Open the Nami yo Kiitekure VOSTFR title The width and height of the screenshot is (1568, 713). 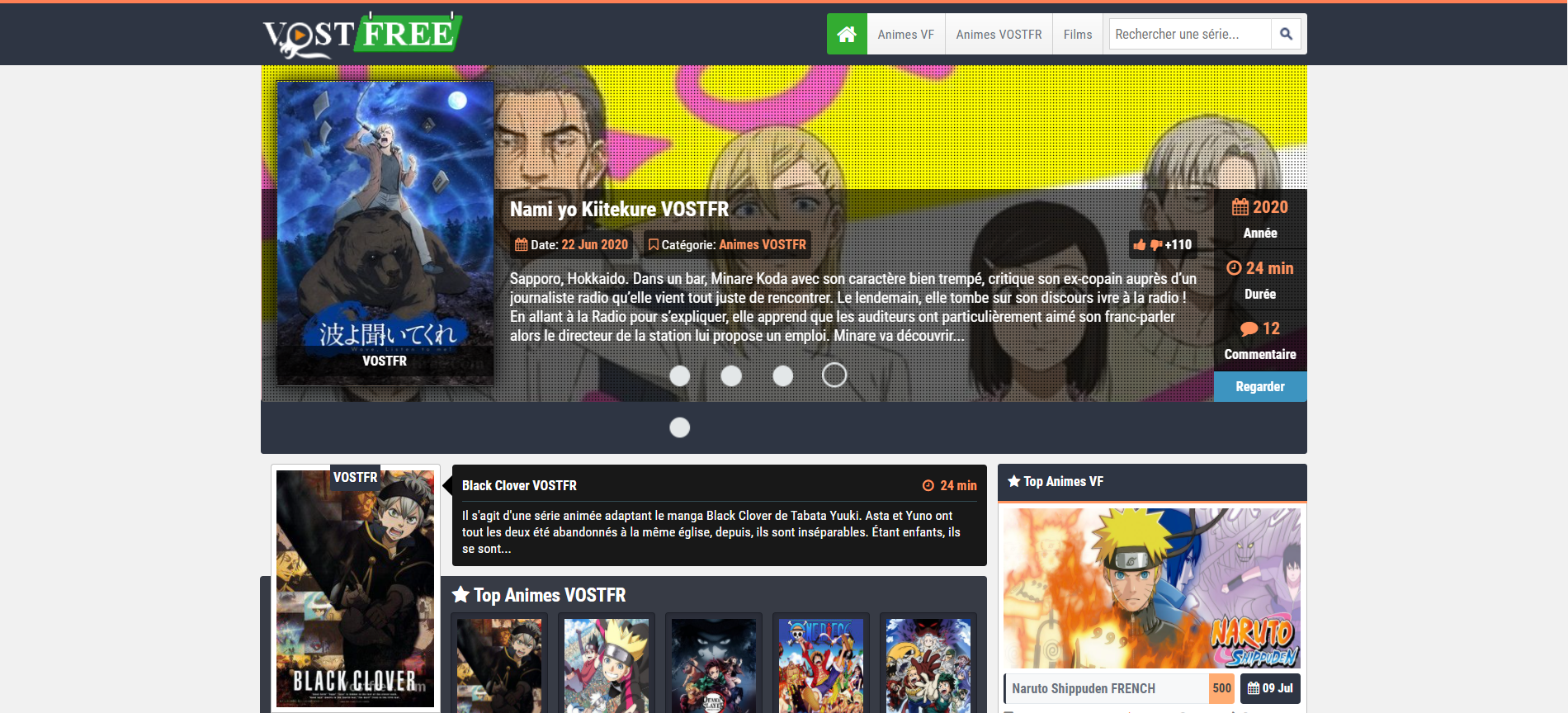[x=619, y=210]
